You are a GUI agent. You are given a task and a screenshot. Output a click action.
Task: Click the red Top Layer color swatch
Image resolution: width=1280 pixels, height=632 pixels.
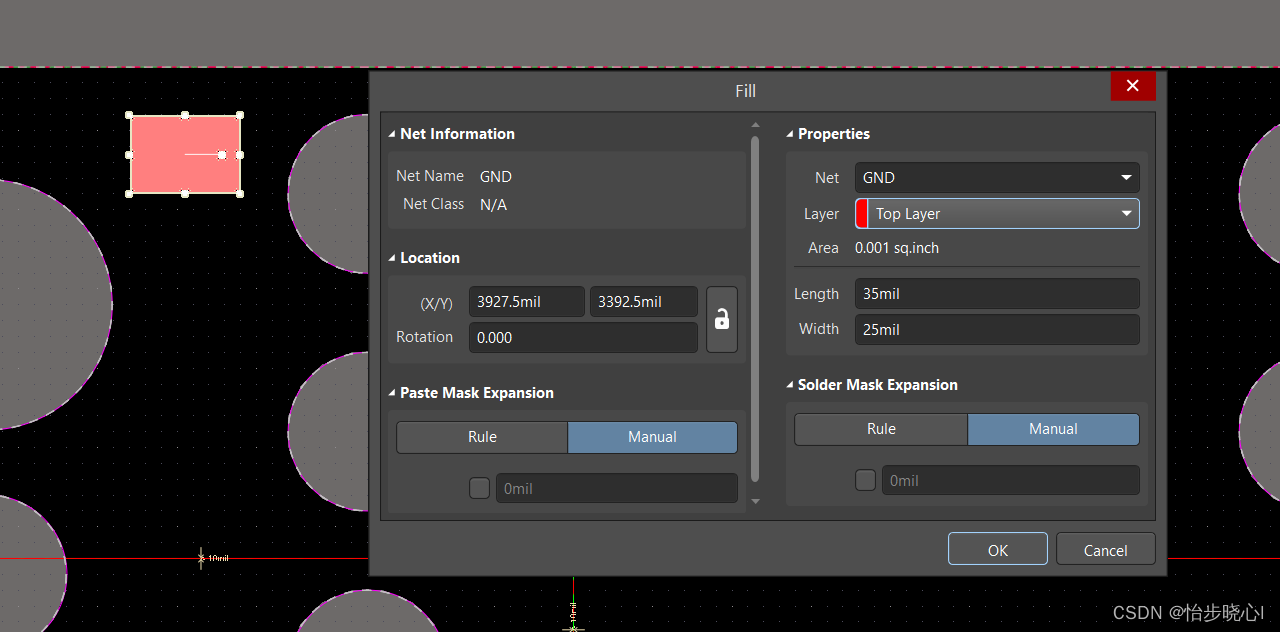pos(862,214)
